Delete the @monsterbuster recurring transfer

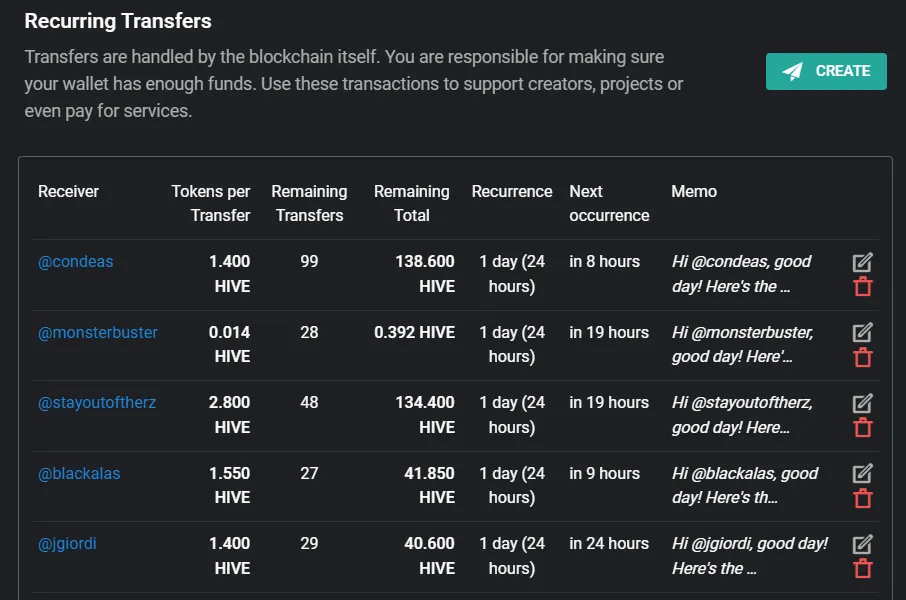[863, 357]
